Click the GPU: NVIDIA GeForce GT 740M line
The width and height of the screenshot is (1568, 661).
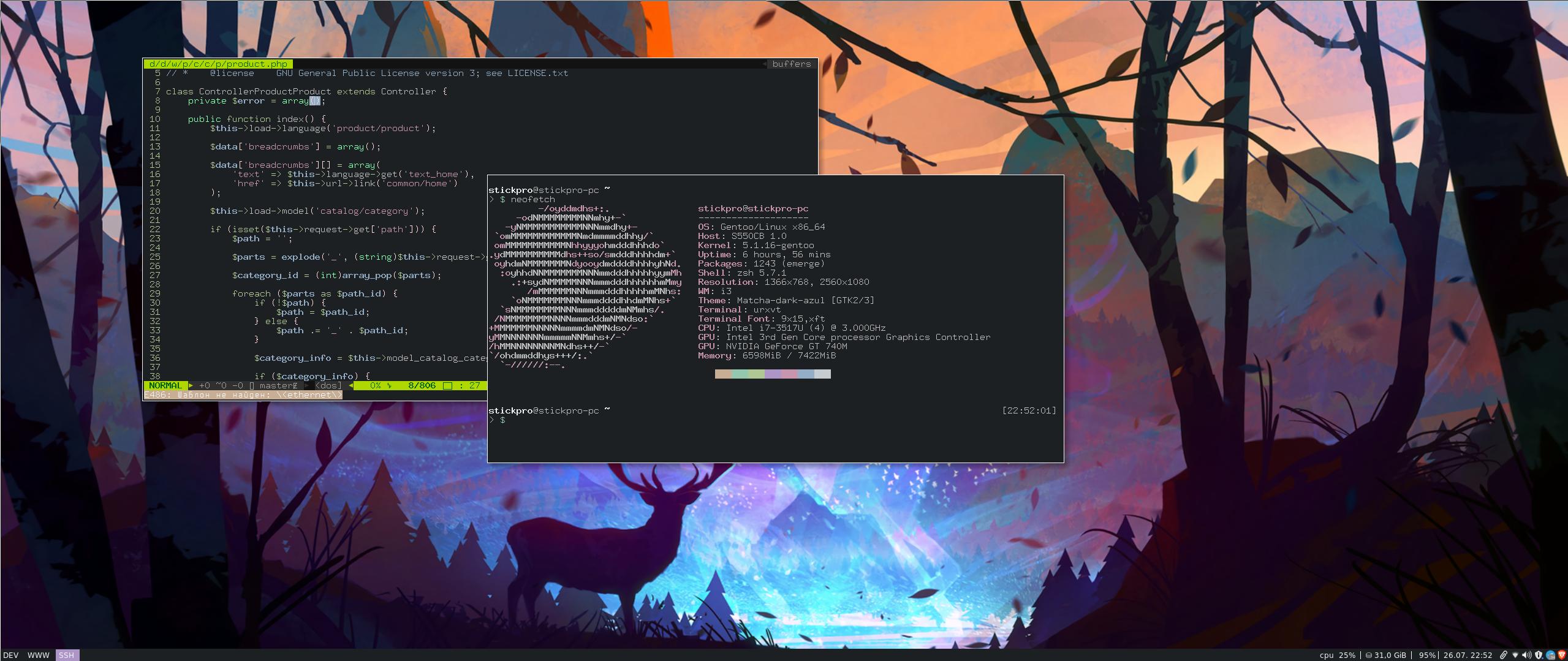pos(773,346)
